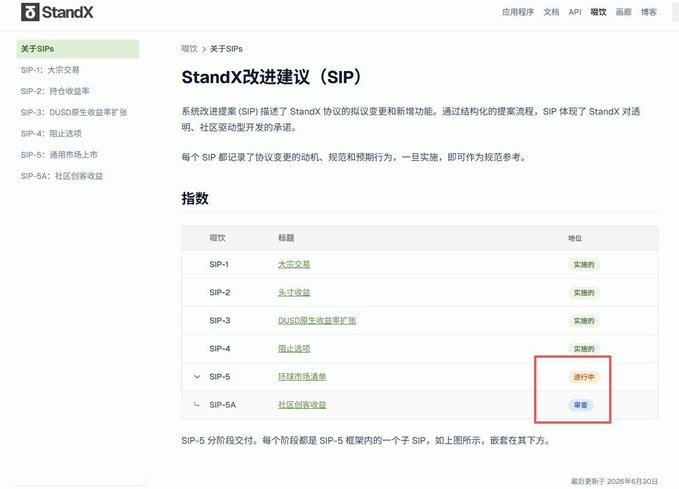Open the 应用程序 nav item
This screenshot has height=489, width=679.
coord(518,12)
